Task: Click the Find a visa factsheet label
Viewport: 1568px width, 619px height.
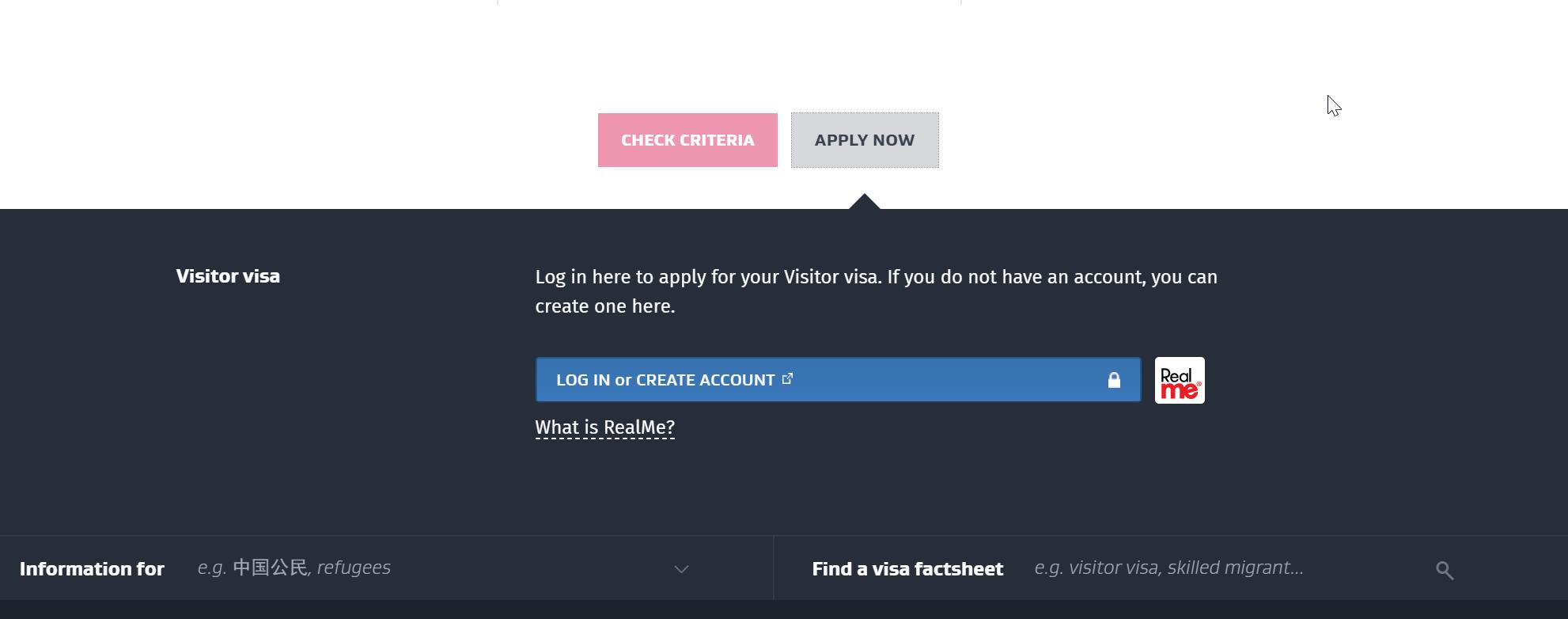Action: pos(907,569)
